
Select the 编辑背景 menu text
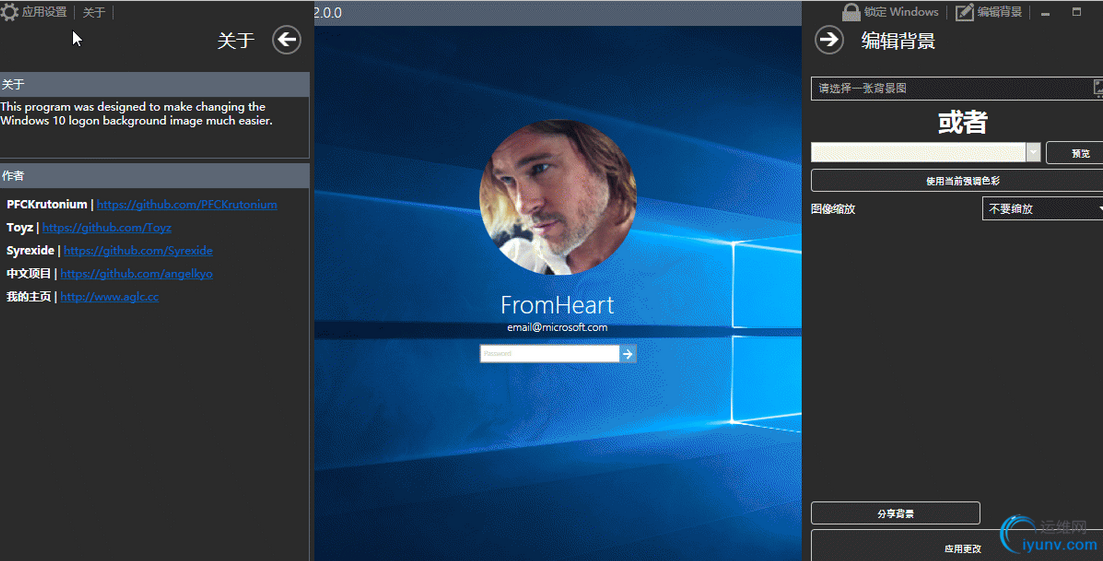pos(1000,12)
